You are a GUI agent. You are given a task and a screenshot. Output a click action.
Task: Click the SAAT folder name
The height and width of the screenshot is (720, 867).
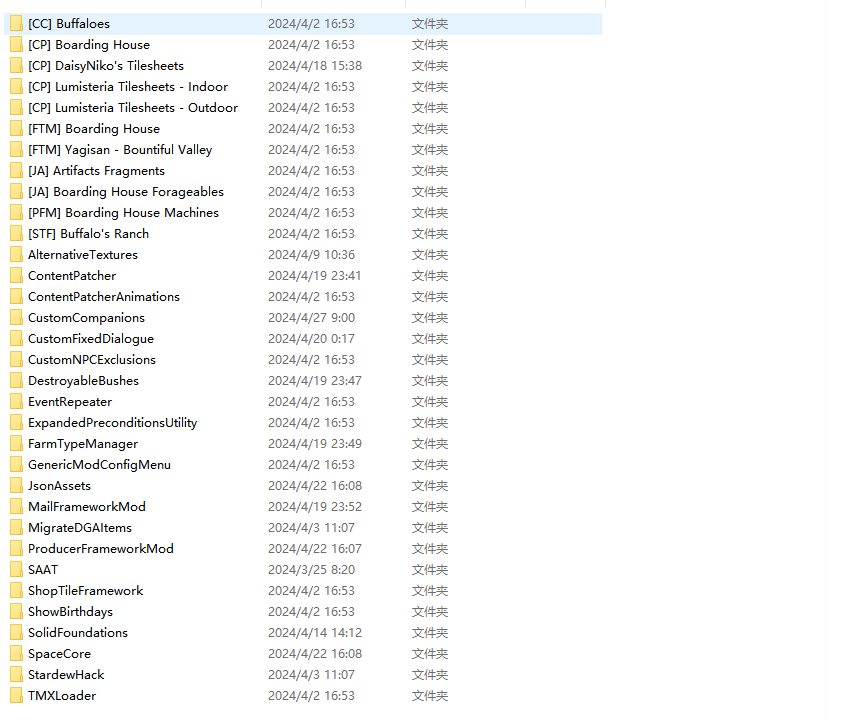pyautogui.click(x=43, y=570)
